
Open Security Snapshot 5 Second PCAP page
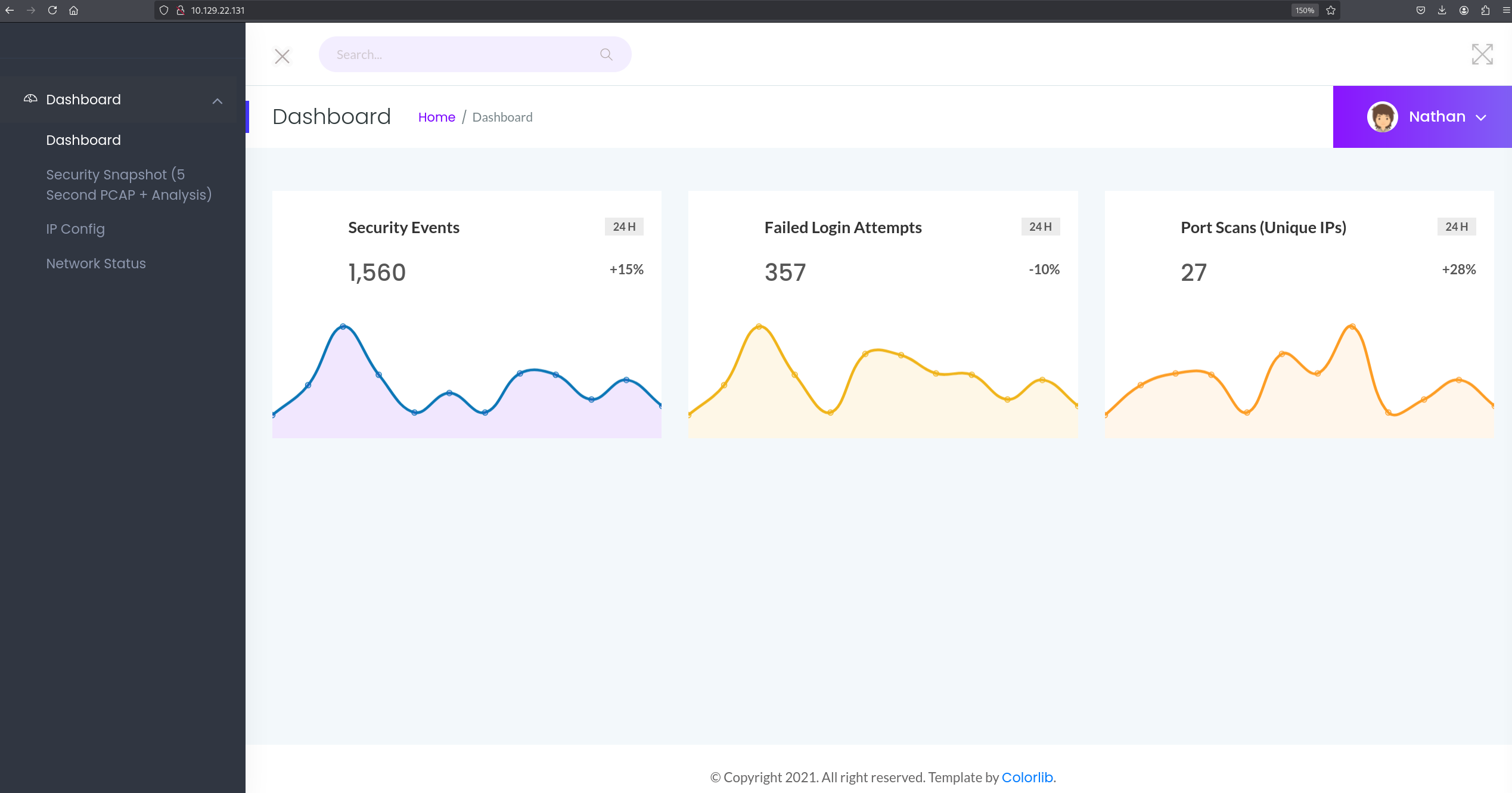pyautogui.click(x=129, y=184)
